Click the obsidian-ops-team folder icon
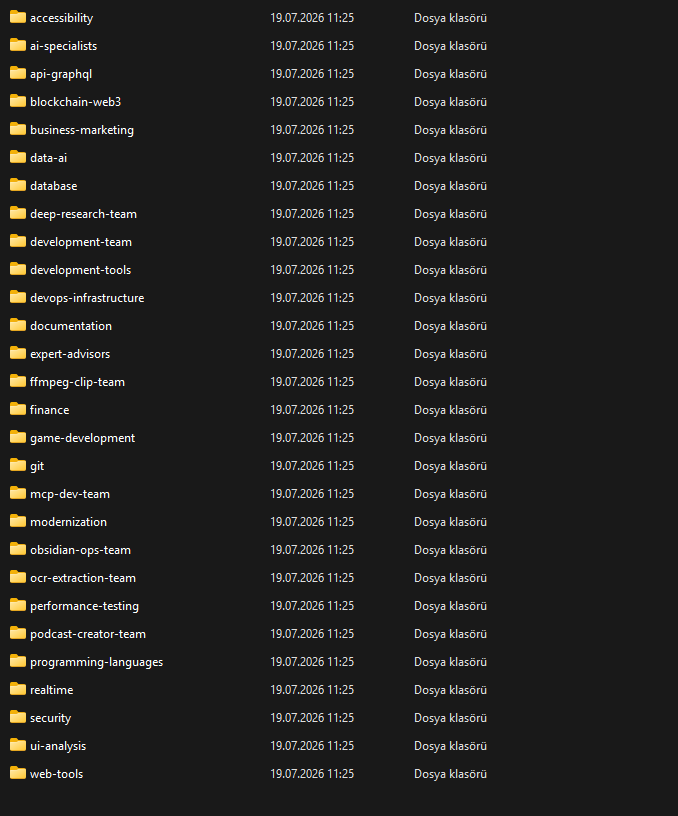This screenshot has width=678, height=816. [x=18, y=550]
